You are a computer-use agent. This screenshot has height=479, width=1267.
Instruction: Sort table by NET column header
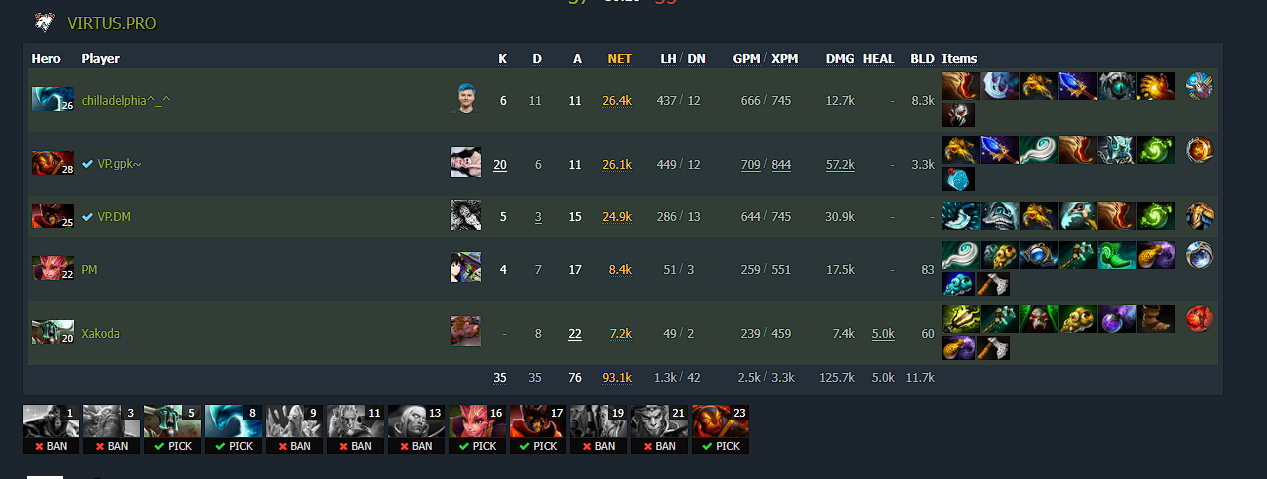[x=619, y=58]
